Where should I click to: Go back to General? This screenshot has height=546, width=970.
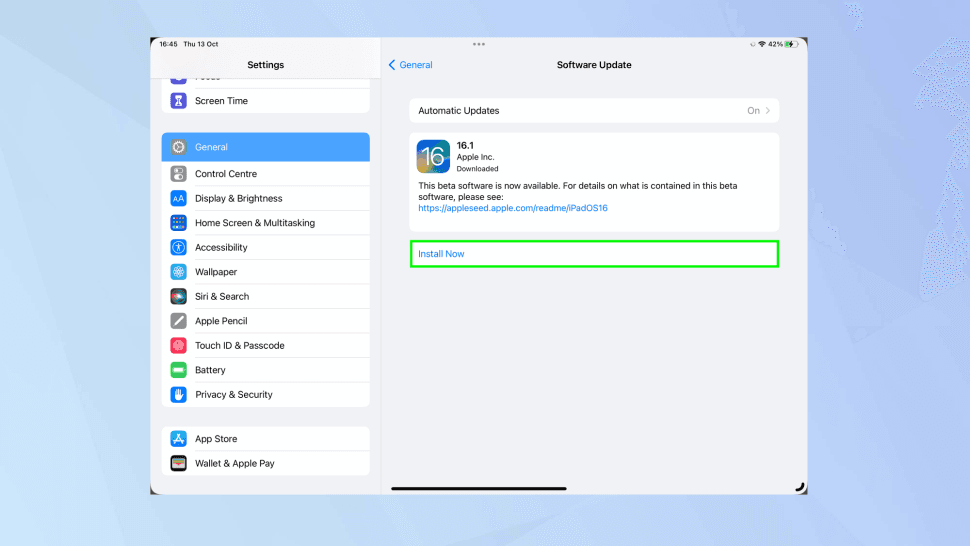point(410,65)
